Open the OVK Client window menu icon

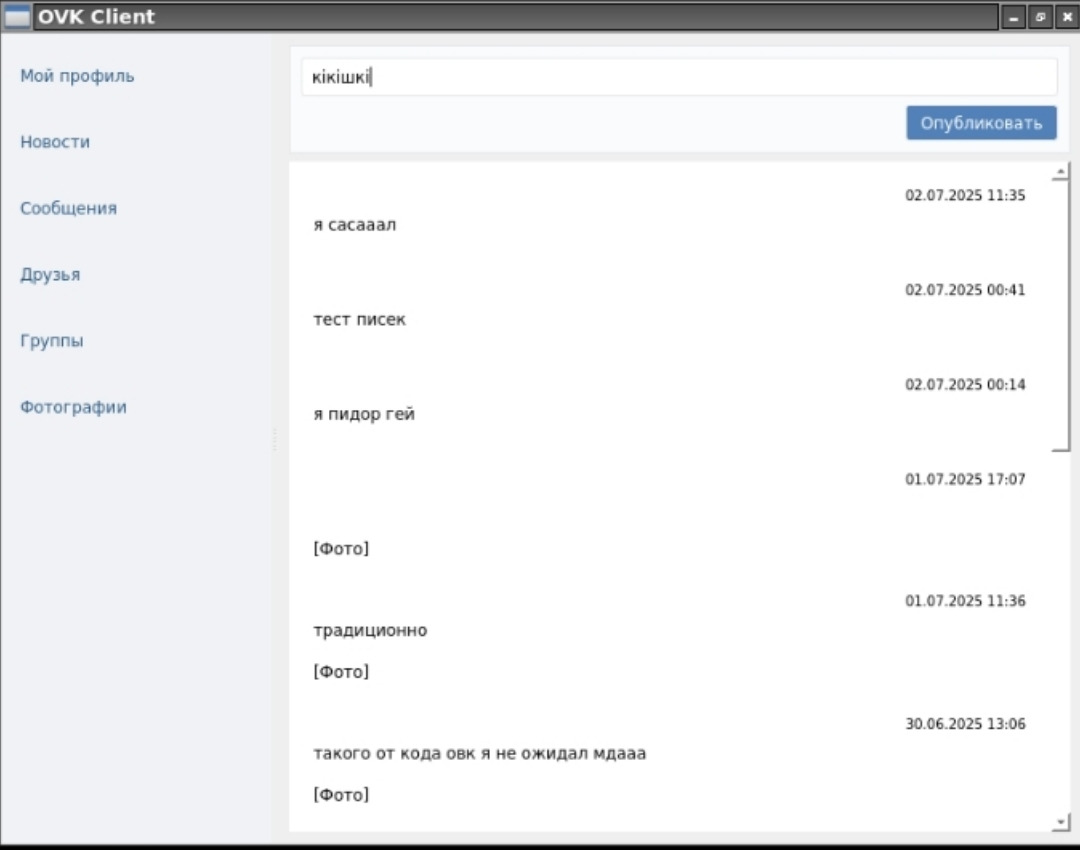(x=17, y=17)
